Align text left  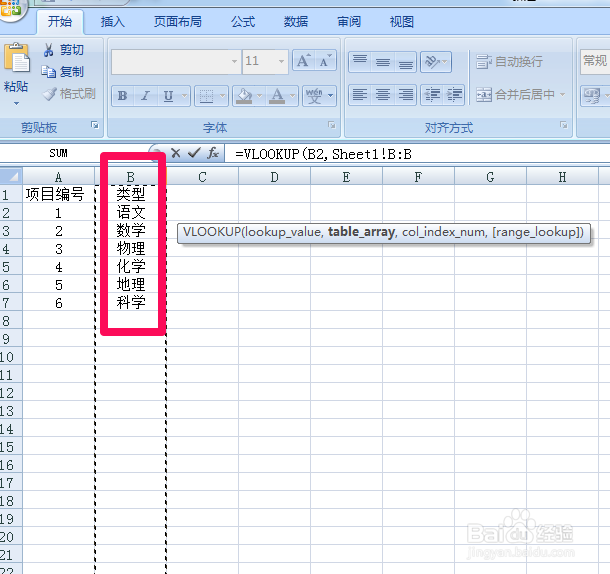[x=360, y=95]
